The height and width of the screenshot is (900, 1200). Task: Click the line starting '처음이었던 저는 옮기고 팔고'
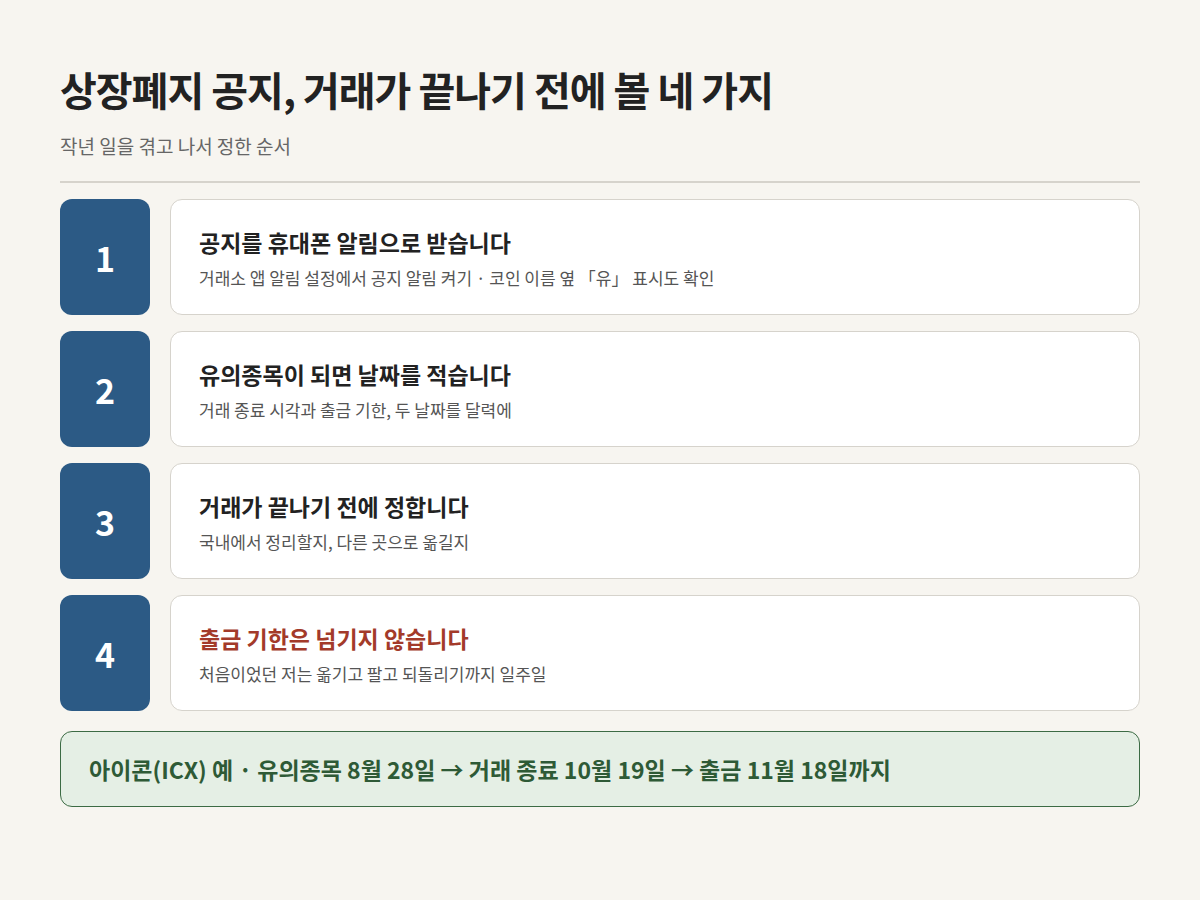point(372,674)
